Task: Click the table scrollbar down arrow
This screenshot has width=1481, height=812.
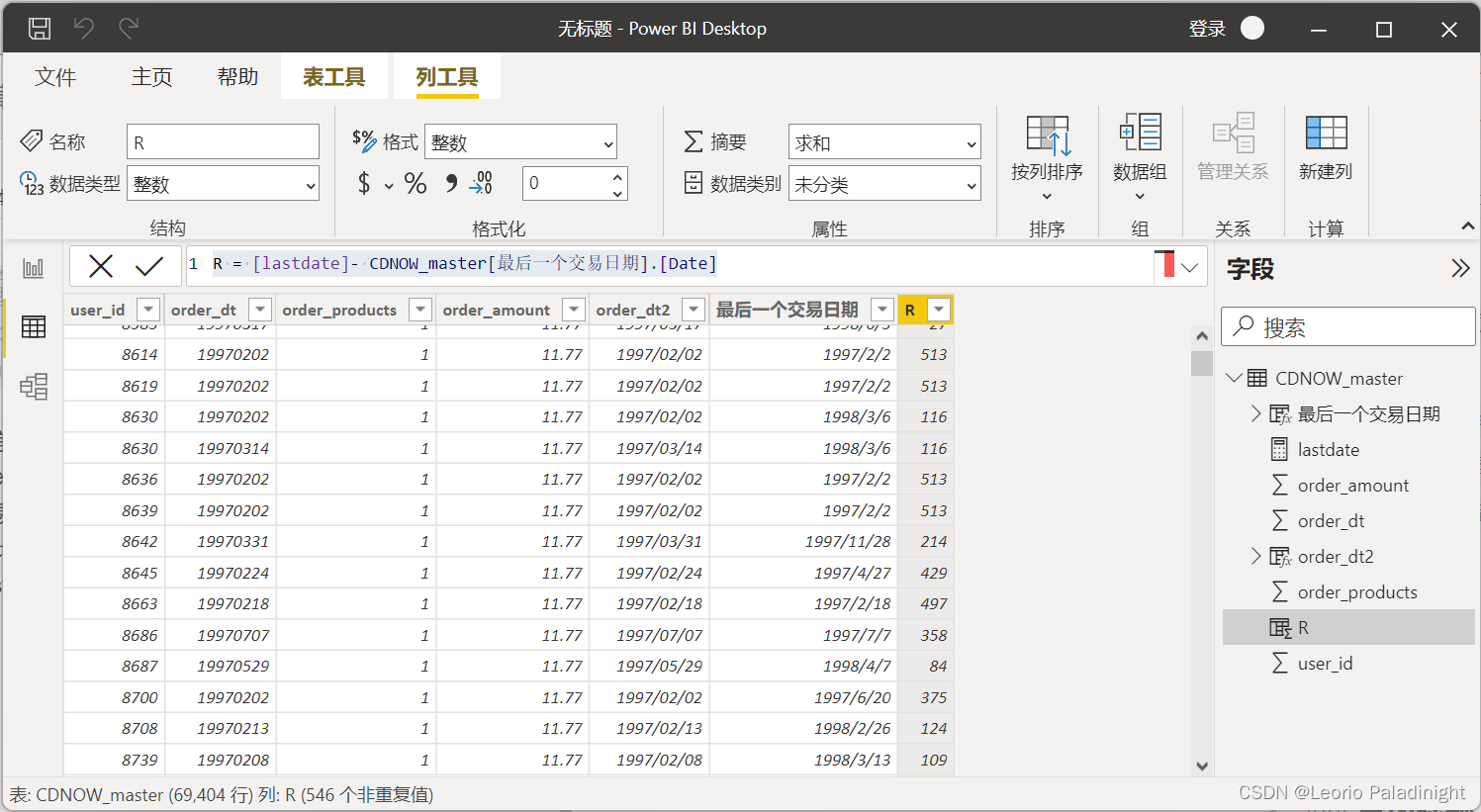Action: (x=1202, y=766)
